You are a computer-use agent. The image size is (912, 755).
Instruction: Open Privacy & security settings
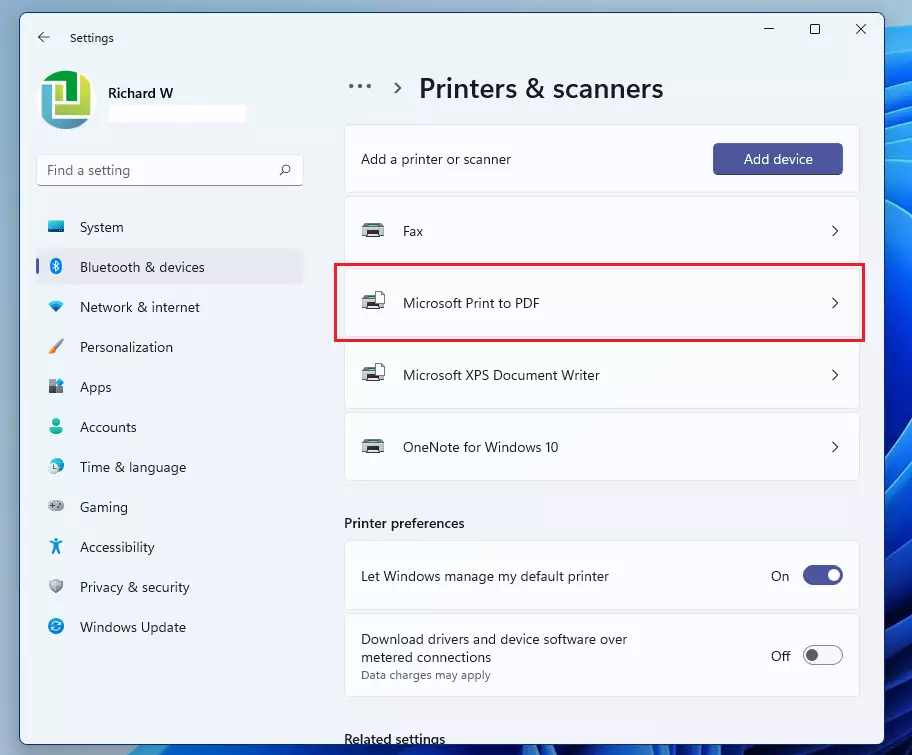170,587
